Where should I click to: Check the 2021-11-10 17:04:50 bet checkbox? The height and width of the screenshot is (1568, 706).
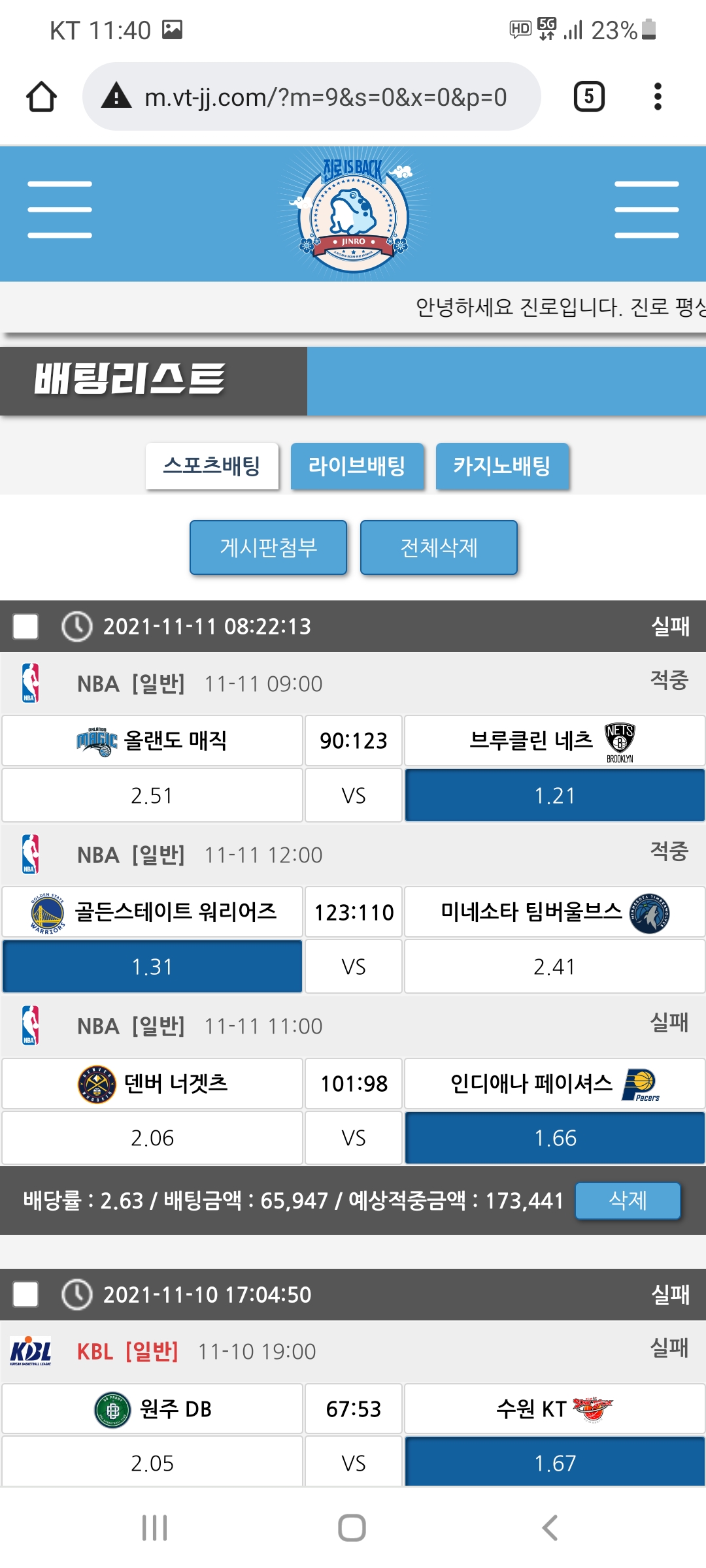pyautogui.click(x=25, y=1294)
